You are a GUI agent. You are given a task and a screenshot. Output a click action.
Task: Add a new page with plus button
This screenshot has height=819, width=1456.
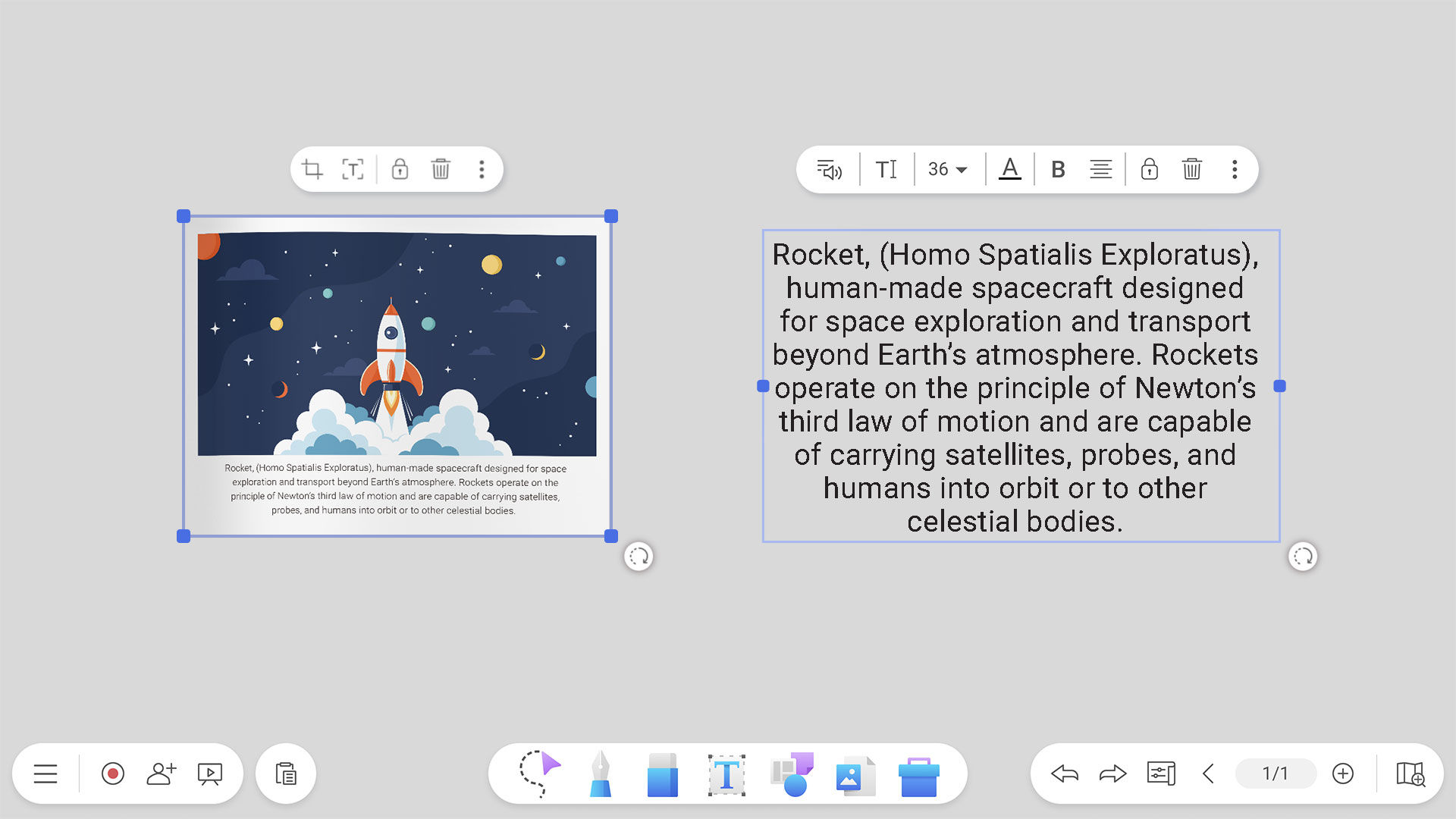point(1342,773)
